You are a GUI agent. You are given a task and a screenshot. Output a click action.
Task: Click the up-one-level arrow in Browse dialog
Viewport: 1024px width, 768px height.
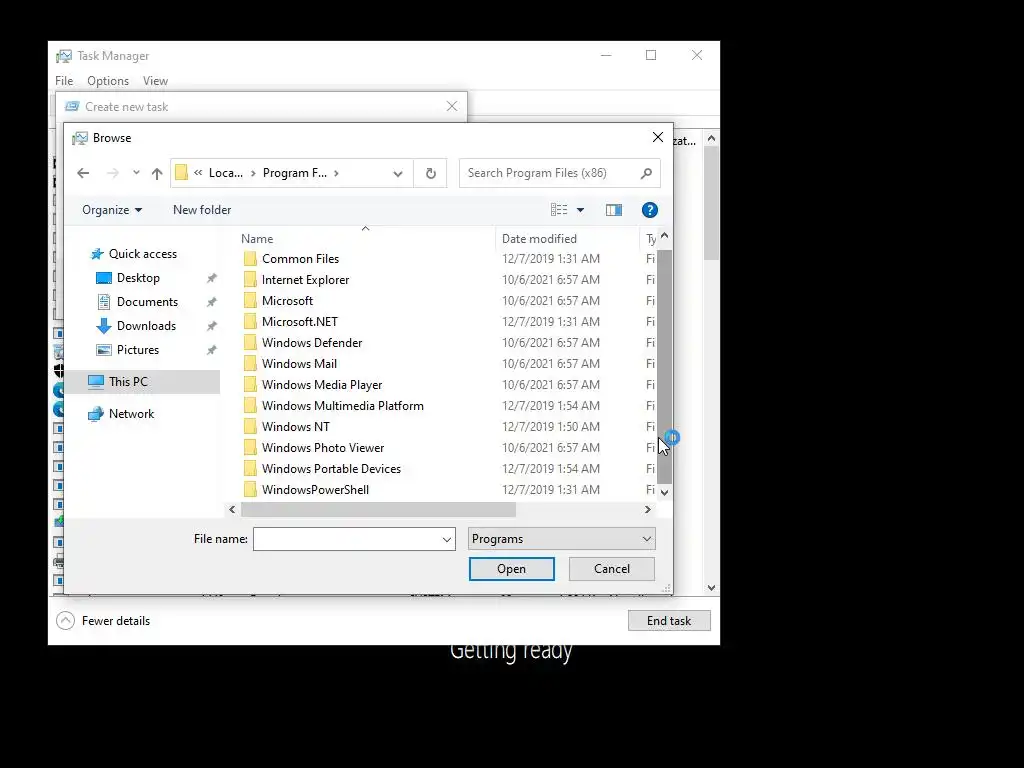point(157,173)
